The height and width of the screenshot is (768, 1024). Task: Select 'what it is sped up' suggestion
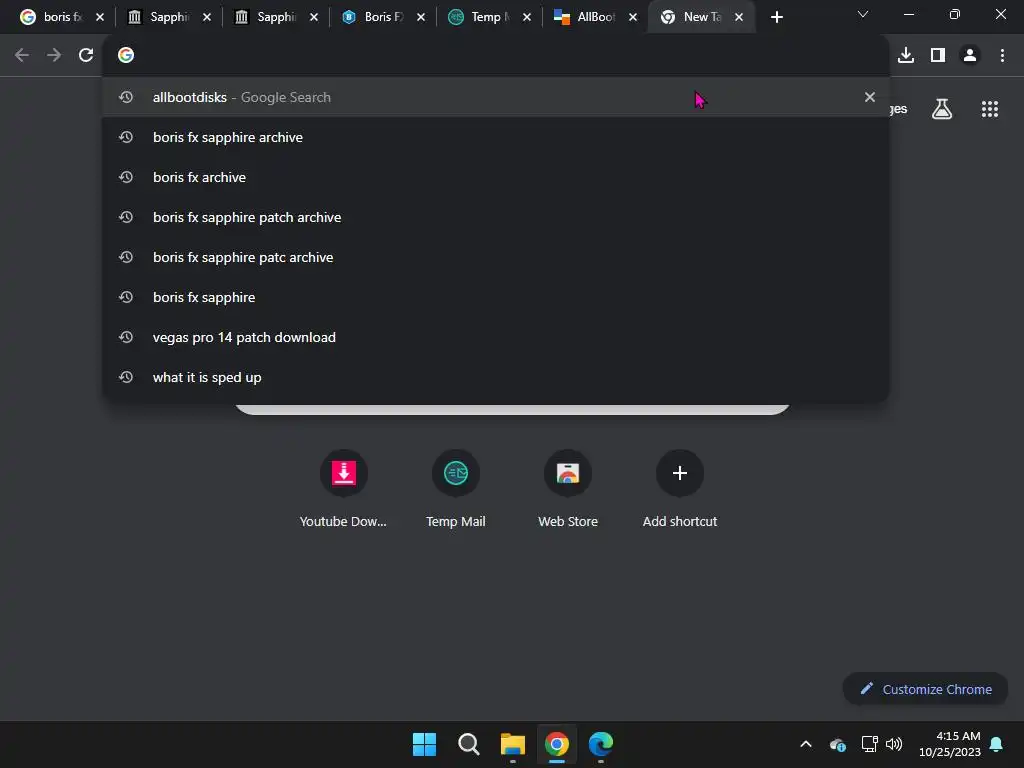(x=496, y=377)
